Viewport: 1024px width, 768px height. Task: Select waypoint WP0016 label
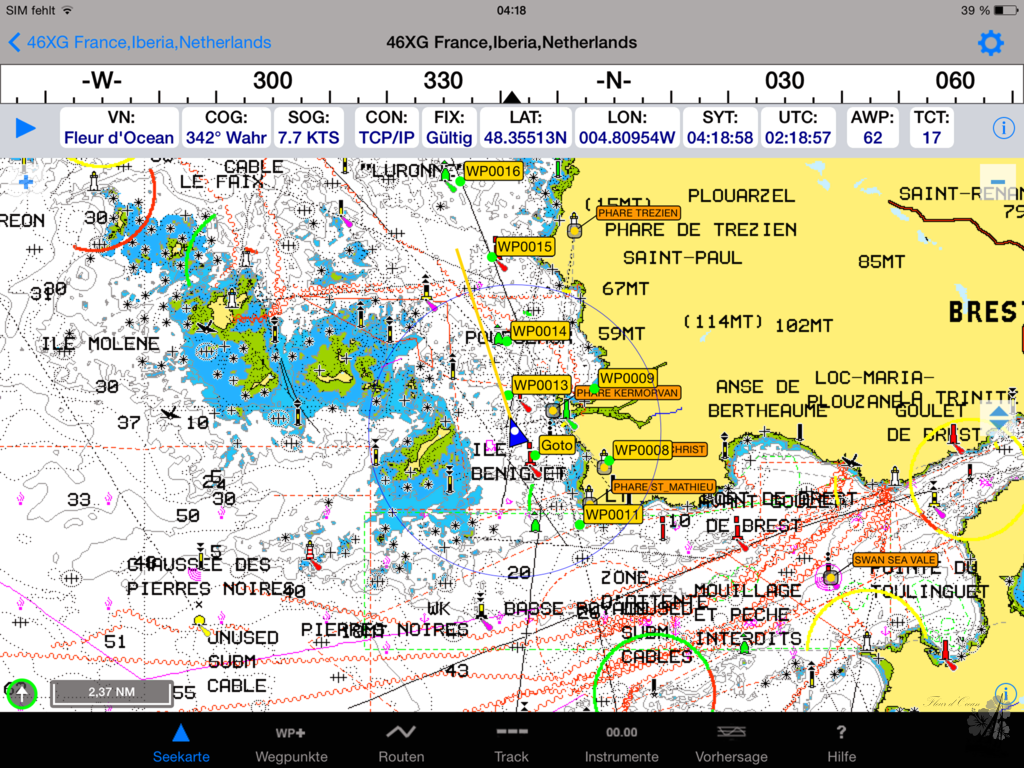tap(493, 171)
